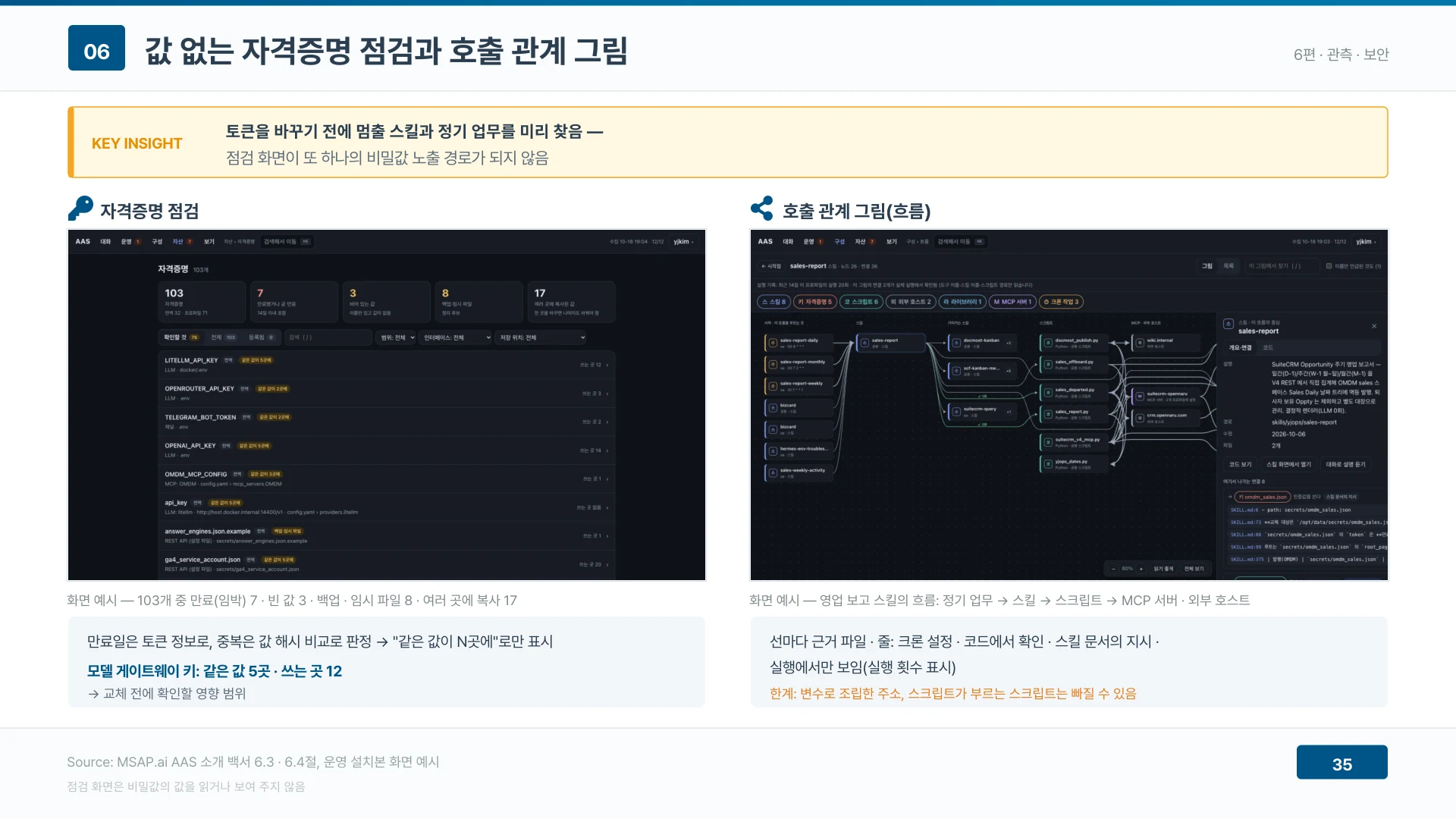The height and width of the screenshot is (819, 1456).
Task: Toggle the '스킬 8' filter chip
Action: tap(773, 302)
